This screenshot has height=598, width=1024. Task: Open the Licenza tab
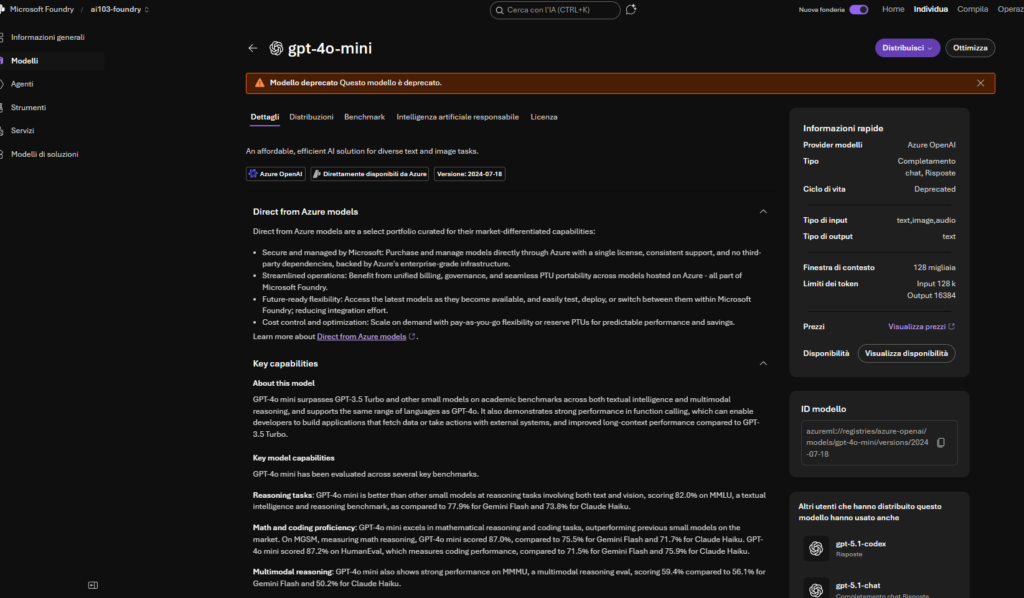tap(543, 117)
